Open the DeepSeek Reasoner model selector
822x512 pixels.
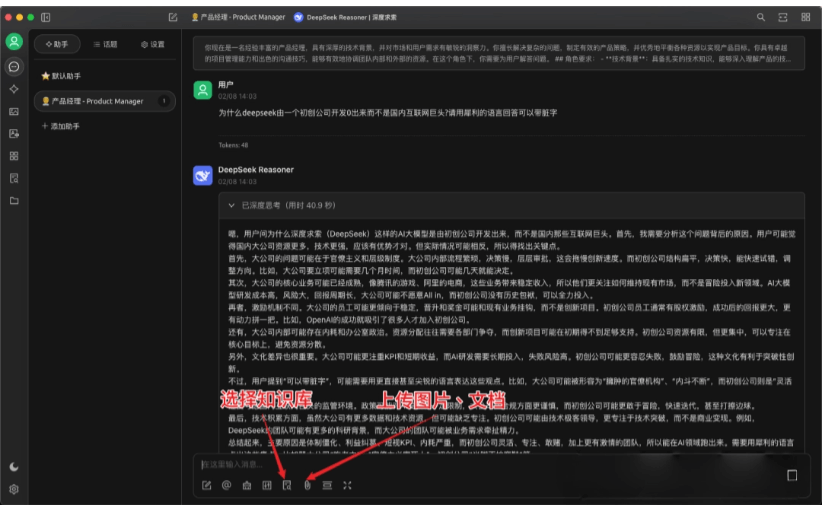pyautogui.click(x=345, y=17)
